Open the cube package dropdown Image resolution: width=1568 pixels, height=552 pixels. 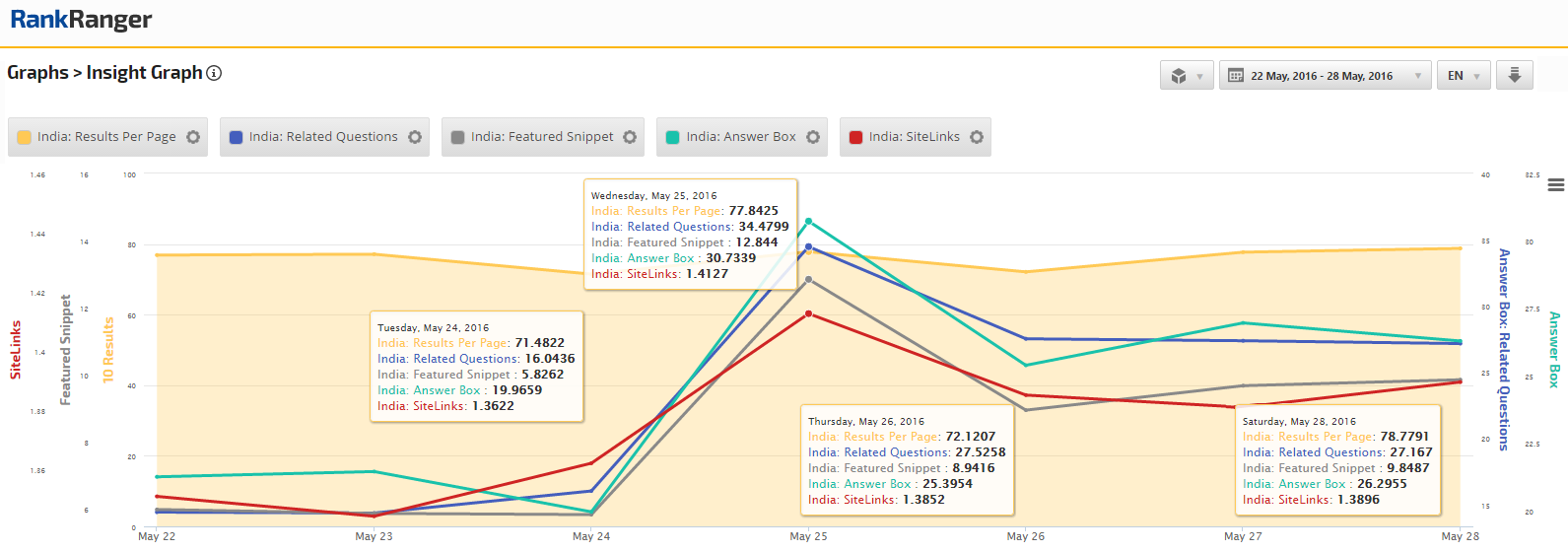(1186, 76)
